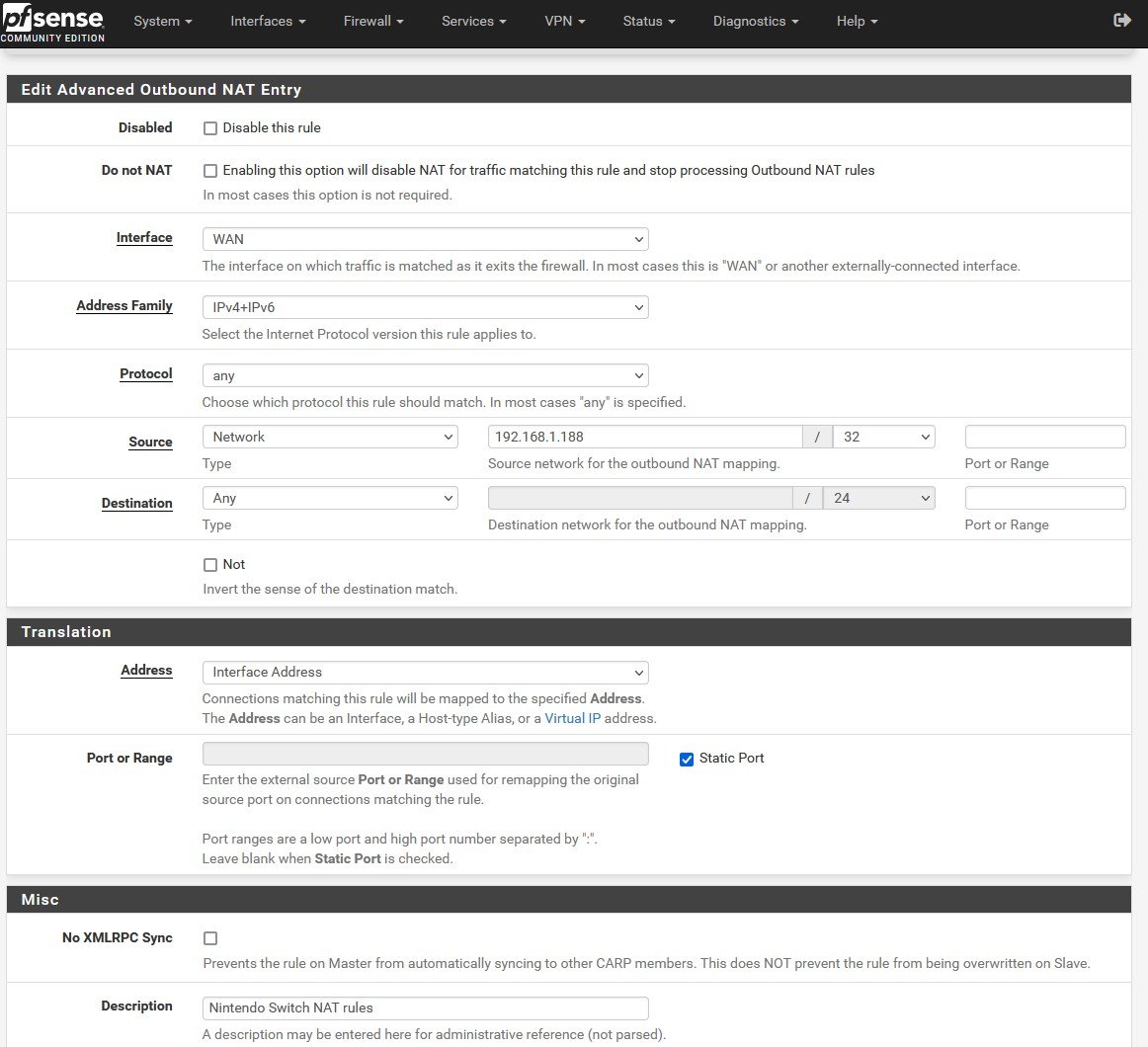Screen dimensions: 1148x1047
Task: Click the Source network address field
Action: pyautogui.click(x=644, y=437)
